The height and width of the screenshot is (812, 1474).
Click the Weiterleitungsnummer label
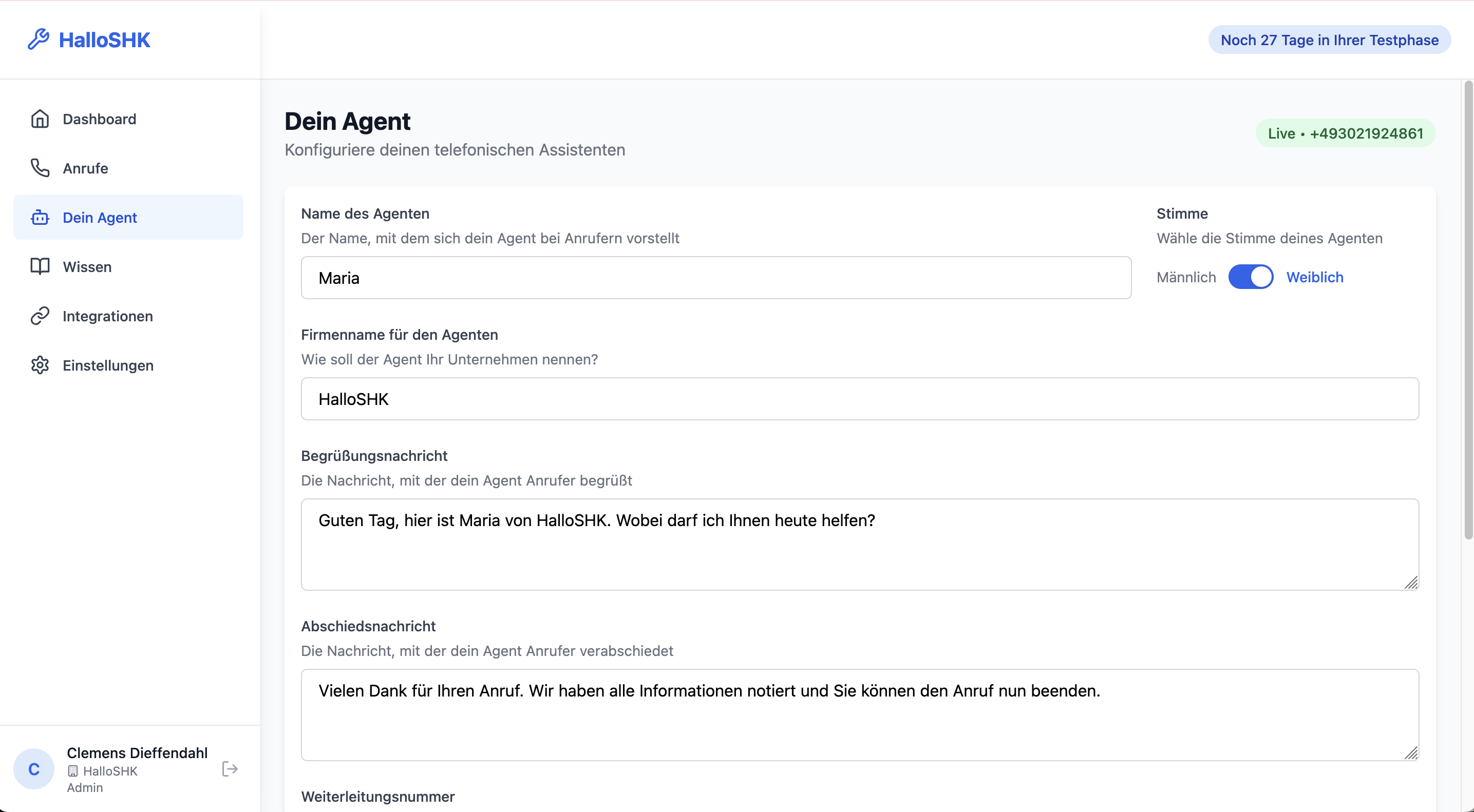click(x=377, y=796)
